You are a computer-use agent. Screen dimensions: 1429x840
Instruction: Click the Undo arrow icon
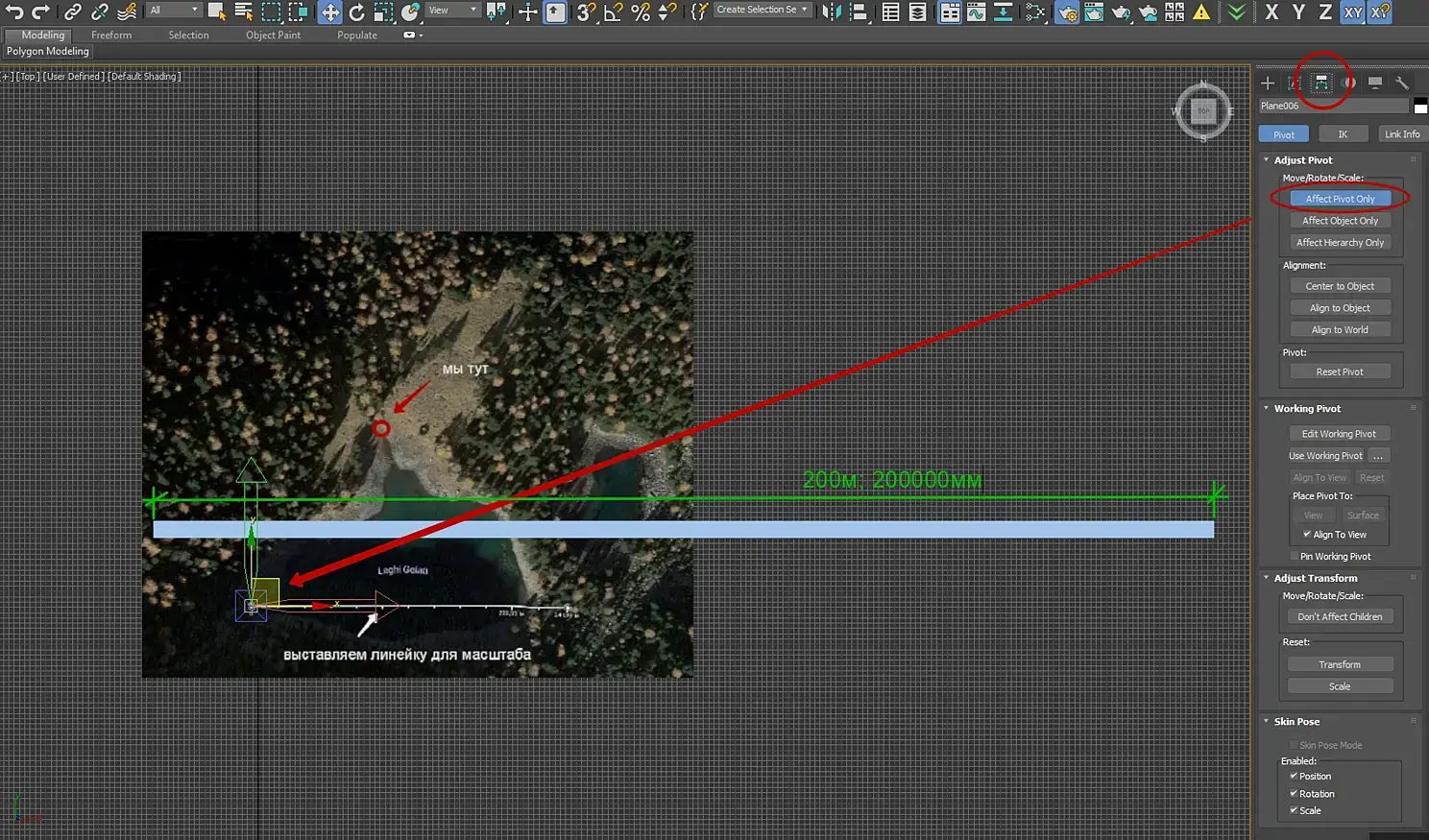click(x=14, y=12)
